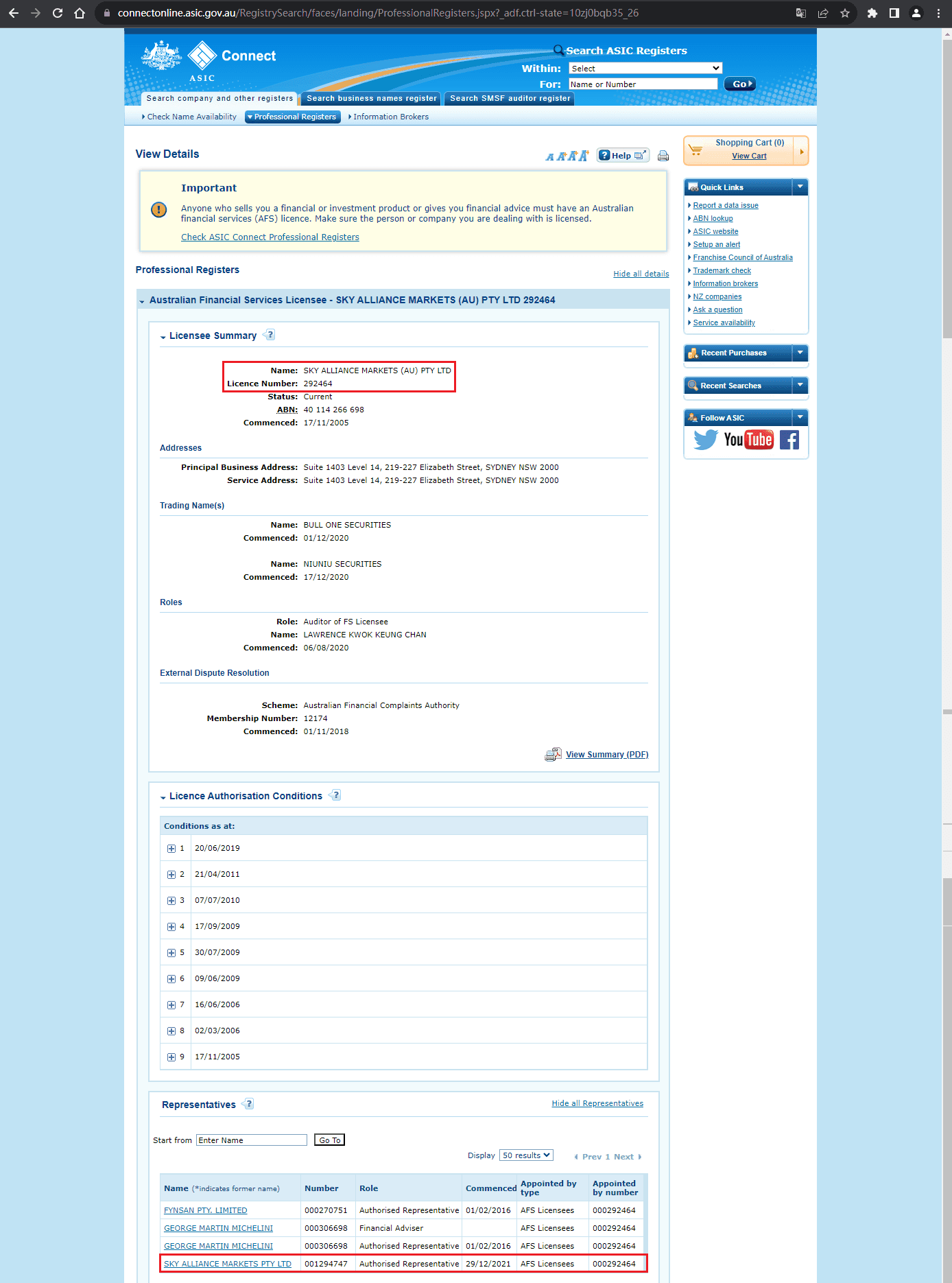
Task: Open the Twitter follow icon
Action: [705, 440]
